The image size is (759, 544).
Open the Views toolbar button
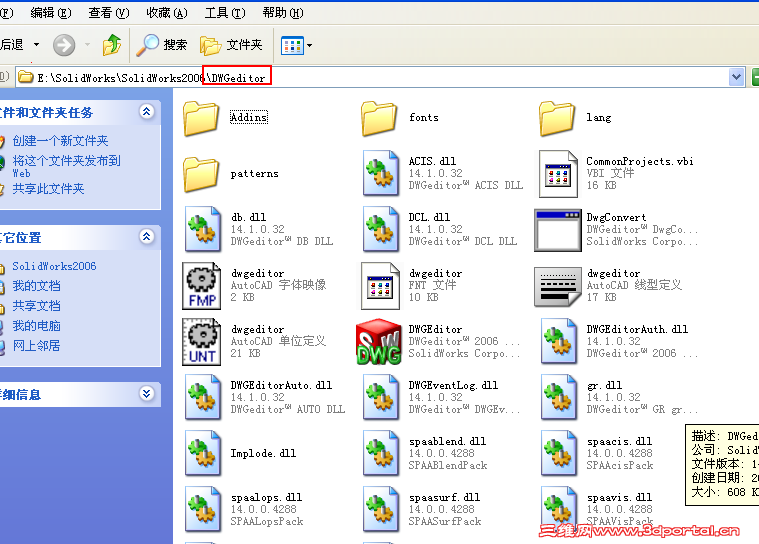[x=292, y=46]
